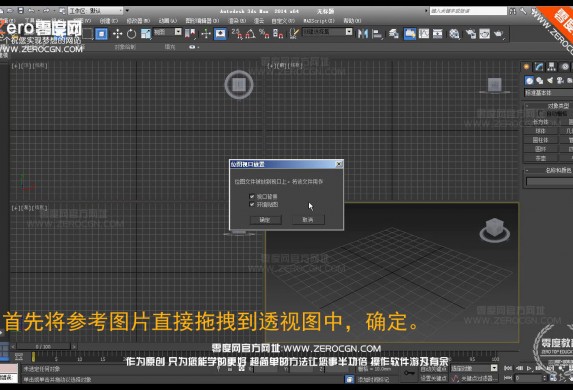The width and height of the screenshot is (573, 390).
Task: Uncheck the first checkbox in the dialog
Action: tap(252, 196)
